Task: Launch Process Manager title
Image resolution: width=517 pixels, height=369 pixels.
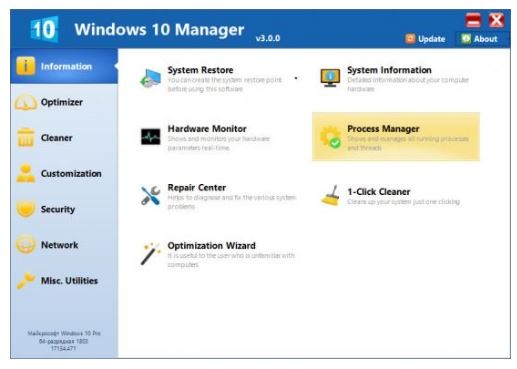Action: (x=383, y=129)
